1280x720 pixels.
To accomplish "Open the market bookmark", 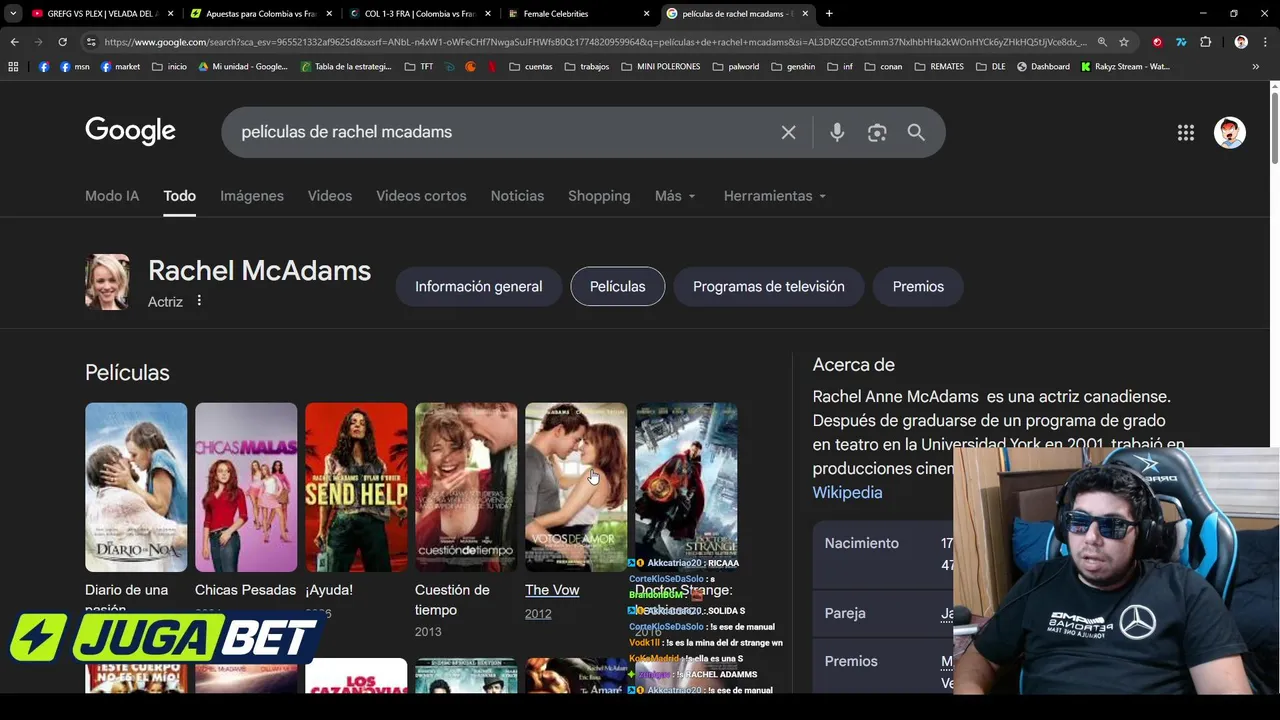I will point(120,67).
